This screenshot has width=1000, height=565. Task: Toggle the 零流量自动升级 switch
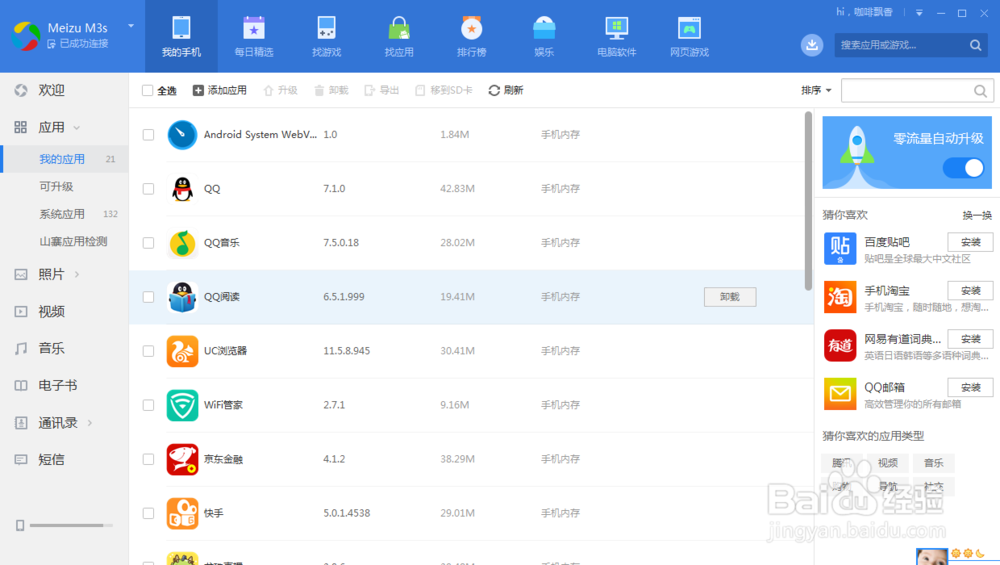coord(964,168)
